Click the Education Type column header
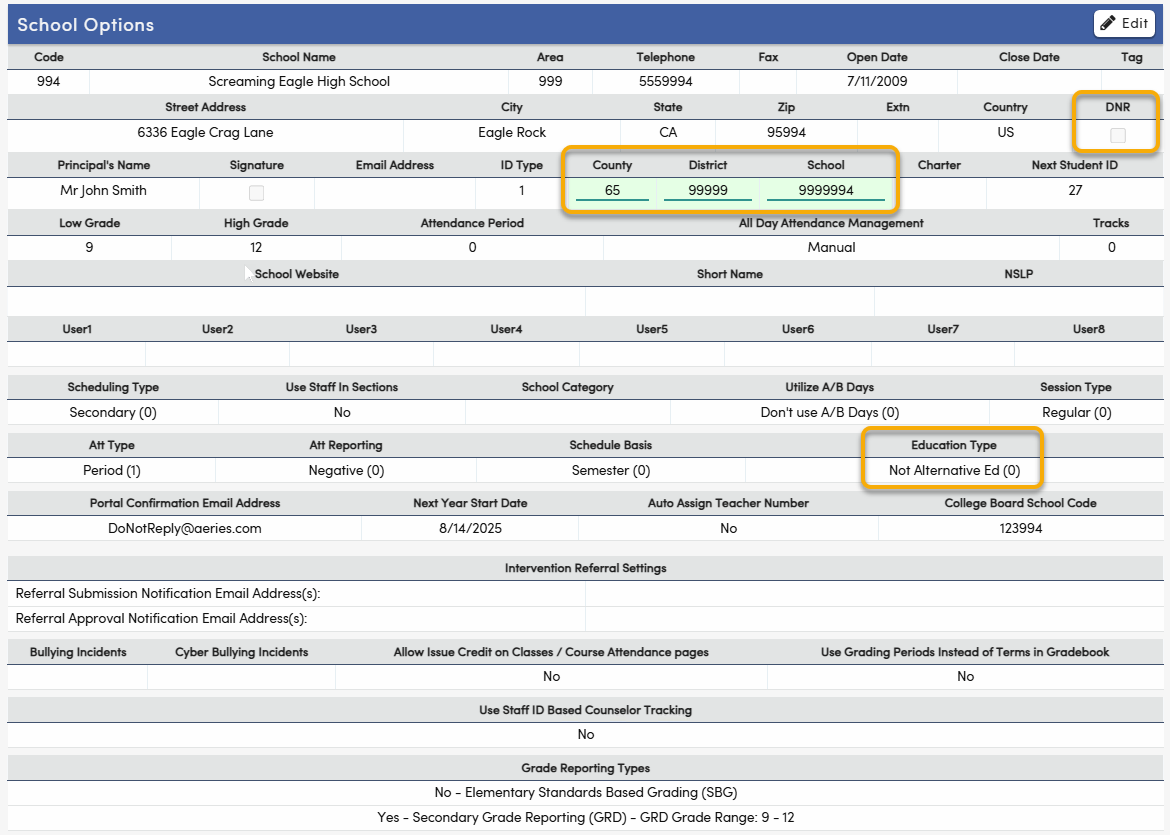Image resolution: width=1170 pixels, height=835 pixels. (x=954, y=445)
